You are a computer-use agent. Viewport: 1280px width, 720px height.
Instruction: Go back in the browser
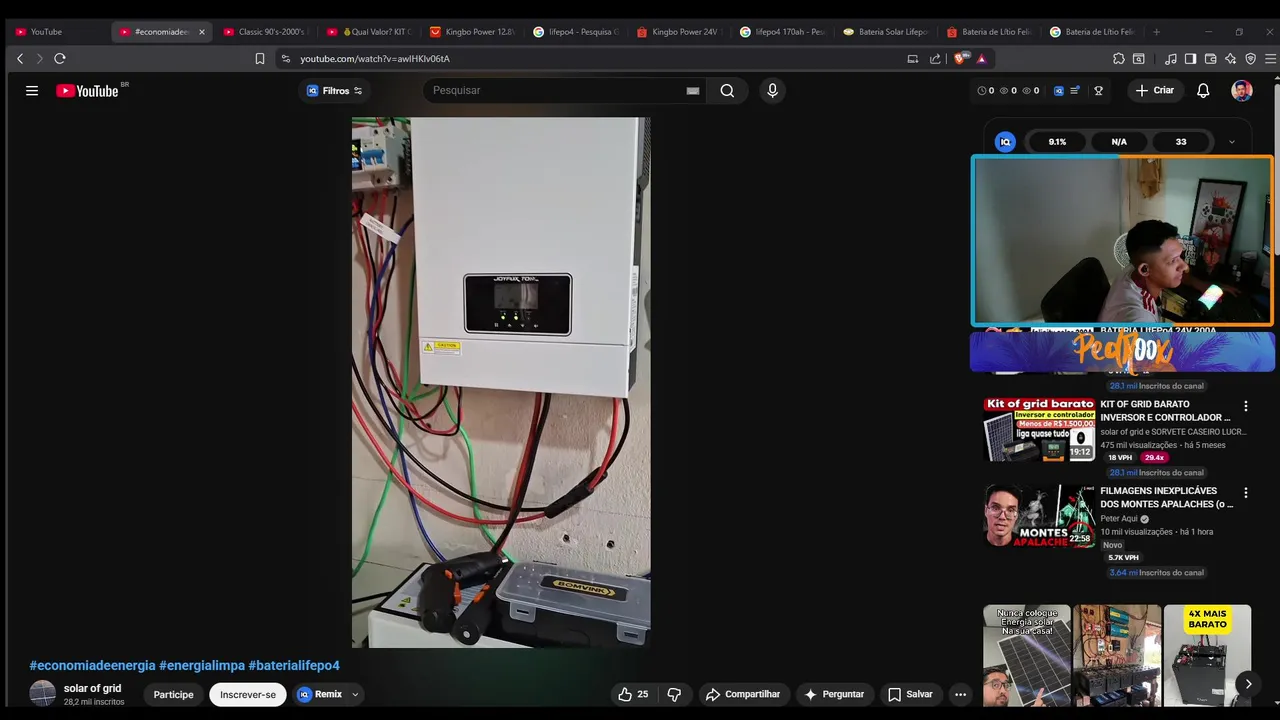pyautogui.click(x=20, y=59)
